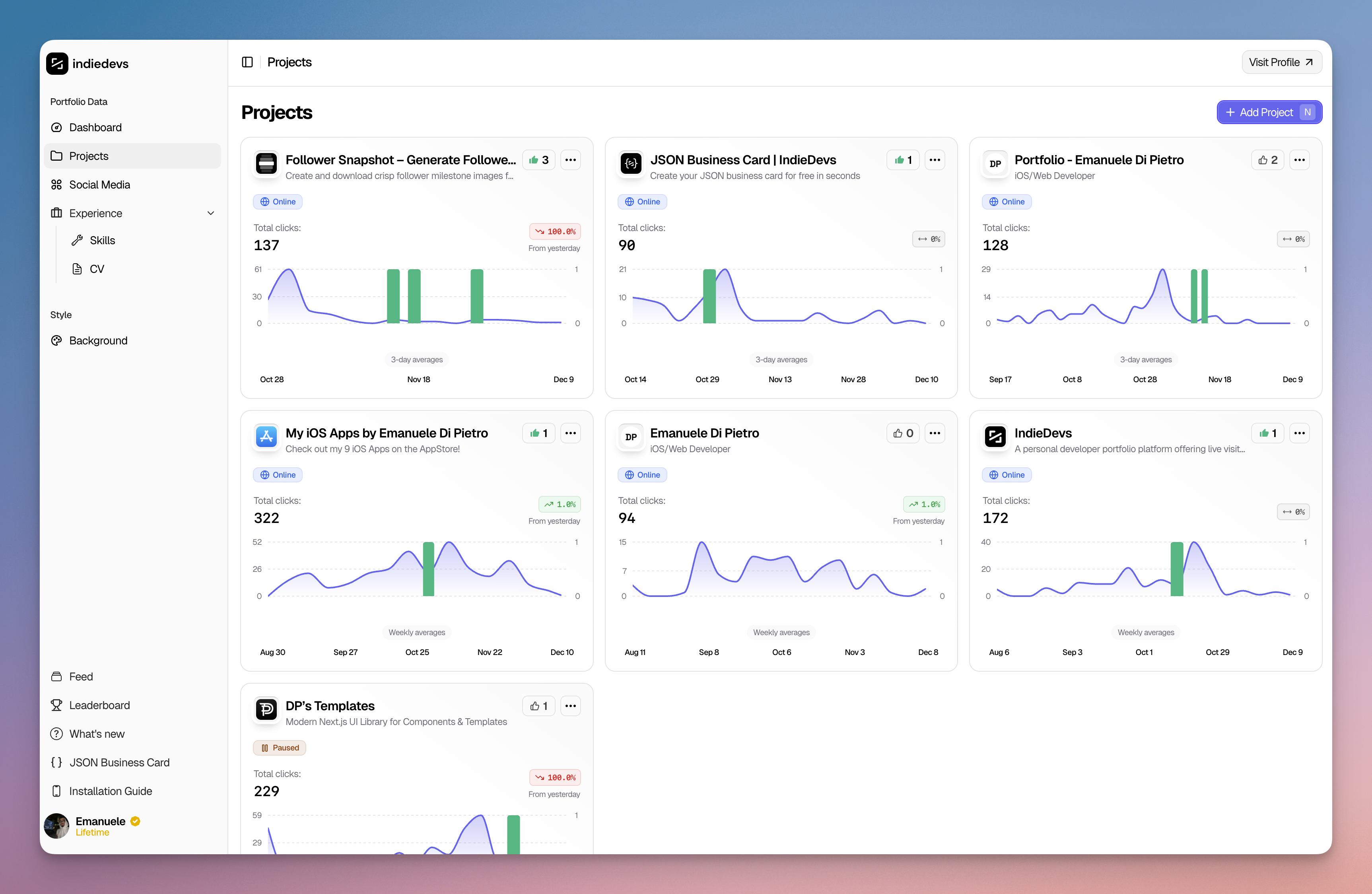Image resolution: width=1372 pixels, height=894 pixels.
Task: Go to Dashboard in sidebar
Action: click(x=95, y=127)
